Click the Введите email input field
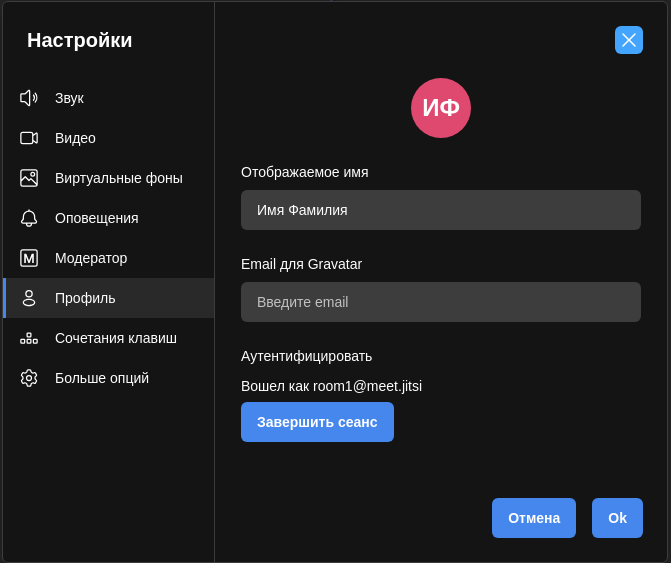The height and width of the screenshot is (563, 671). pos(440,302)
